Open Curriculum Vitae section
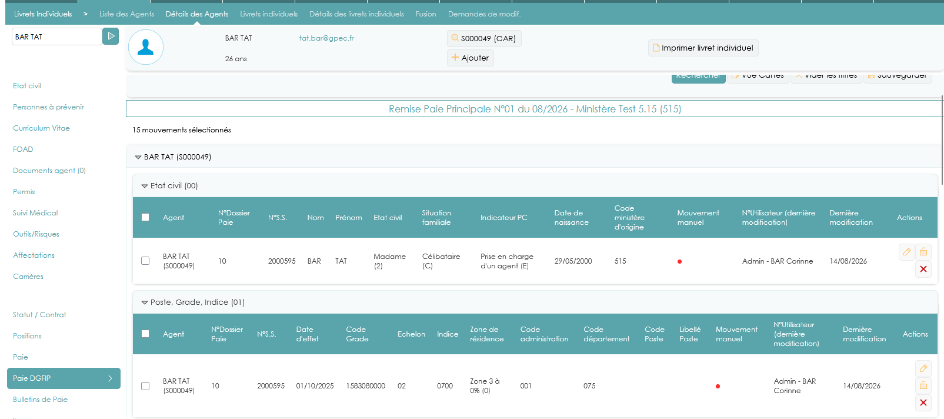The height and width of the screenshot is (419, 944). (41, 128)
